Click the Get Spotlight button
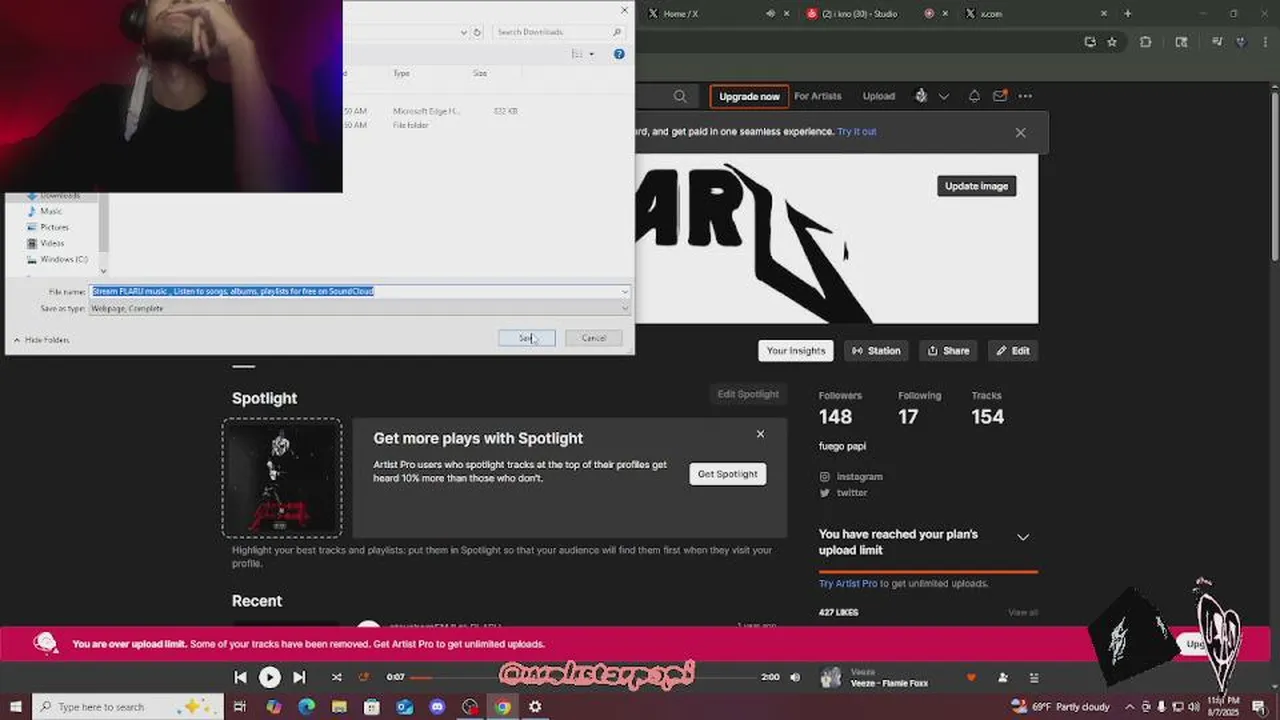 (728, 474)
